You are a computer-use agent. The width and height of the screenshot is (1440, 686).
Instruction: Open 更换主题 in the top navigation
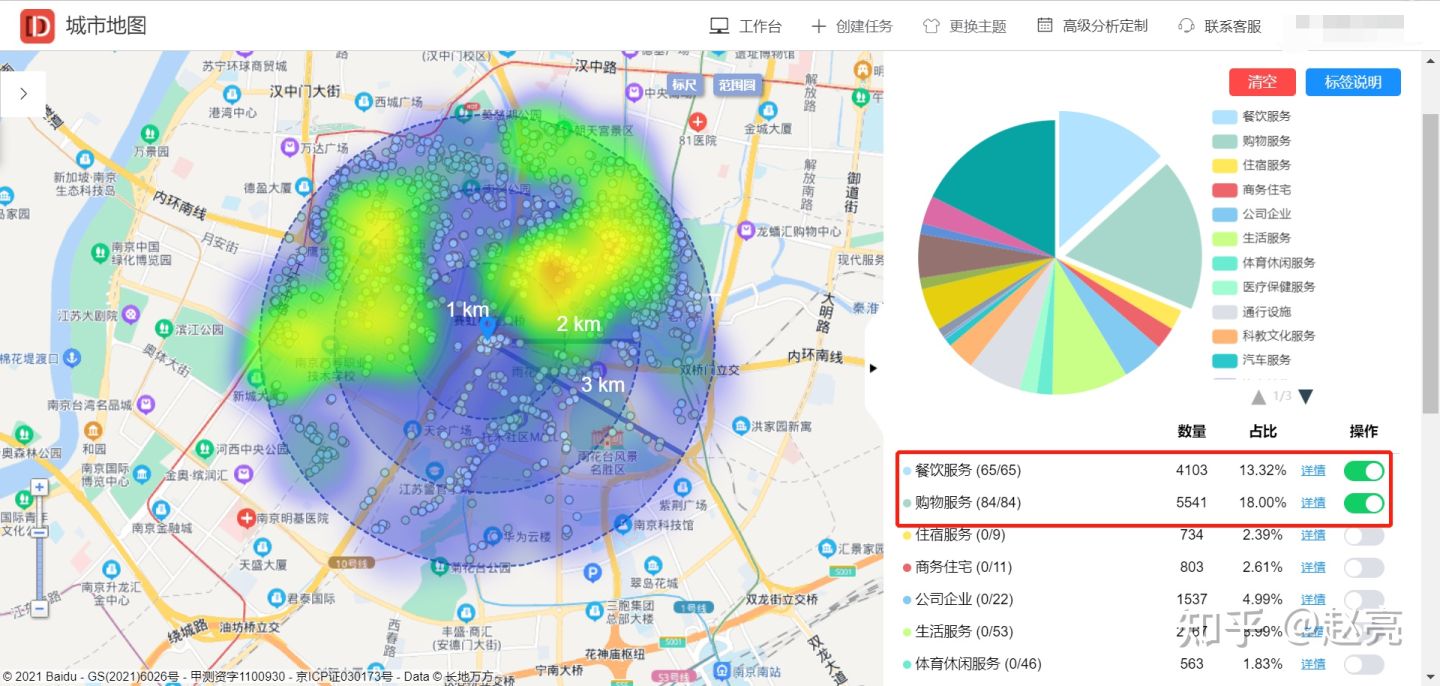point(964,26)
